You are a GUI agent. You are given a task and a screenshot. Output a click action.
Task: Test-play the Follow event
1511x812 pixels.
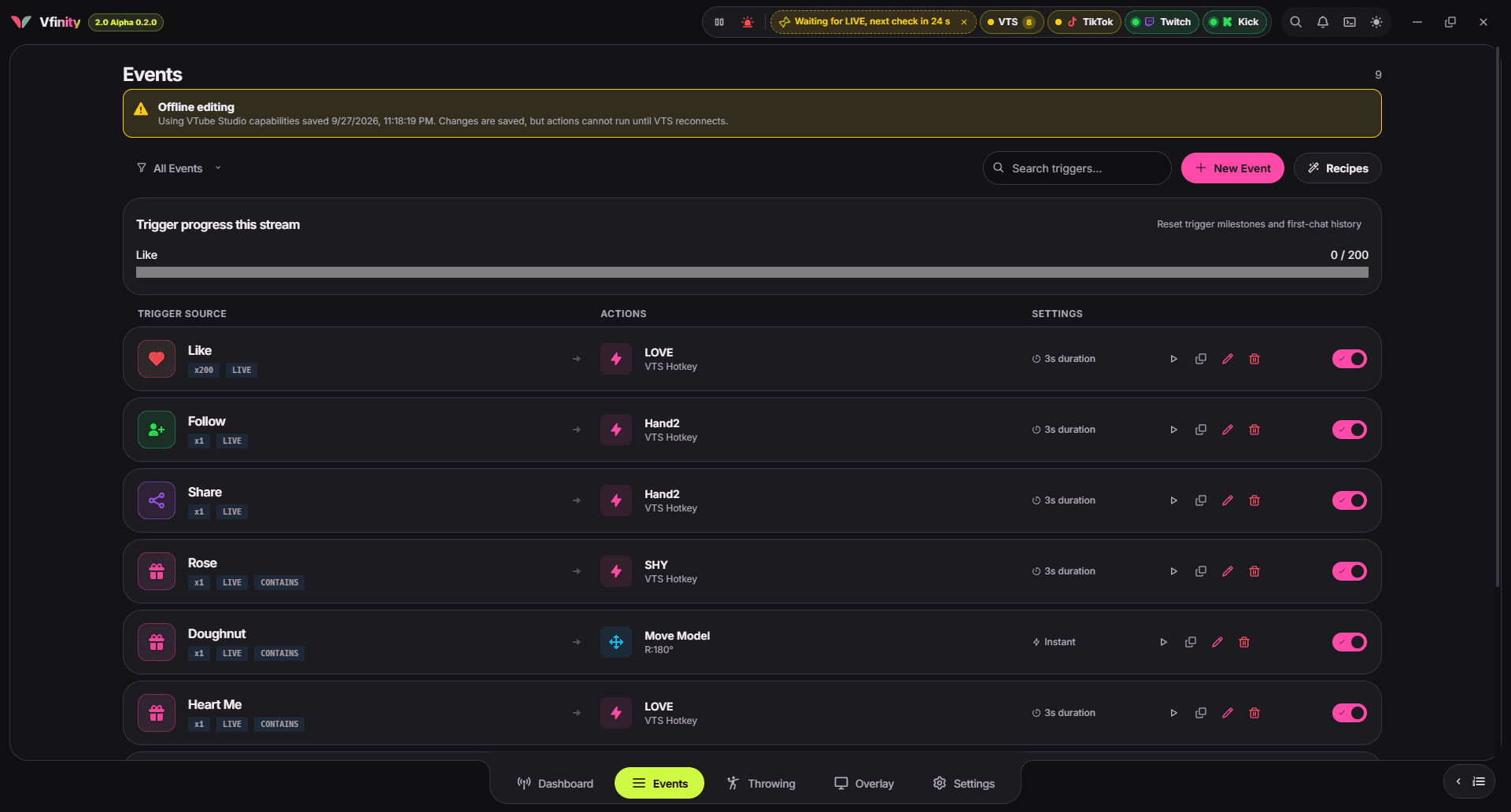pyautogui.click(x=1173, y=430)
